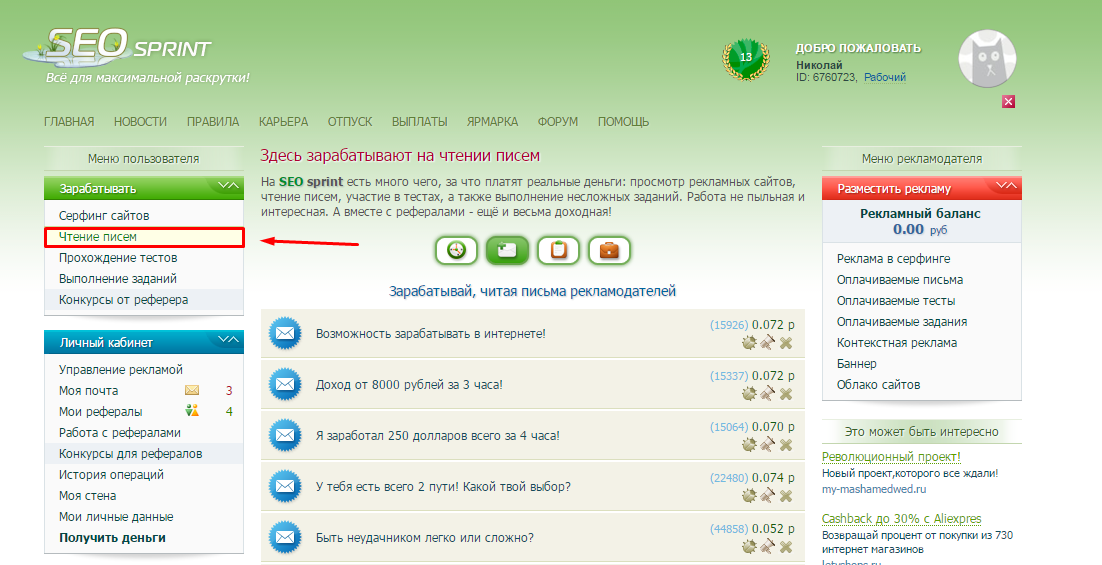Click pushpin icon on the 15337 letter
This screenshot has width=1102, height=565.
click(x=767, y=394)
